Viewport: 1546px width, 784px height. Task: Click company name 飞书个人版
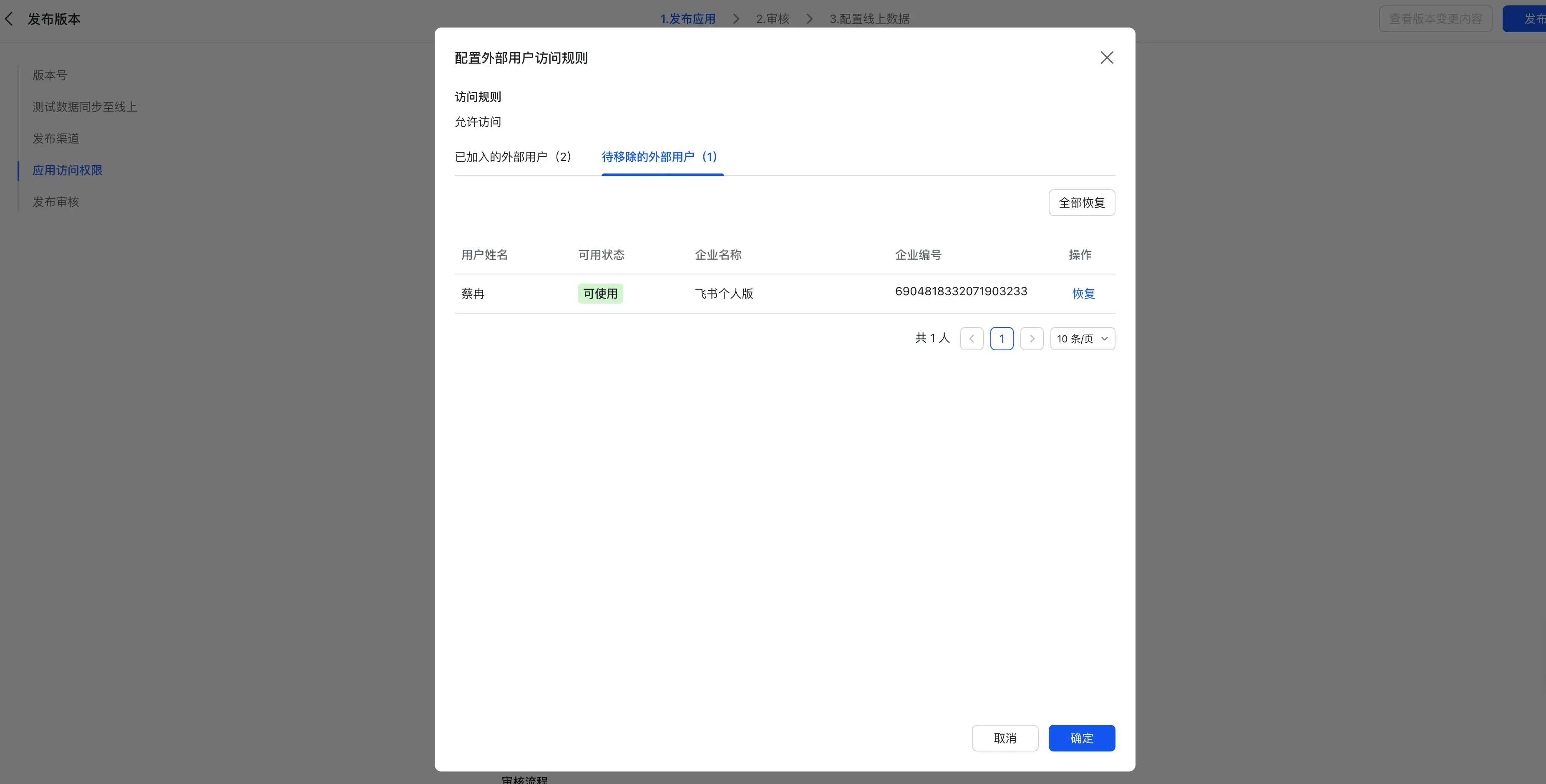click(x=724, y=293)
